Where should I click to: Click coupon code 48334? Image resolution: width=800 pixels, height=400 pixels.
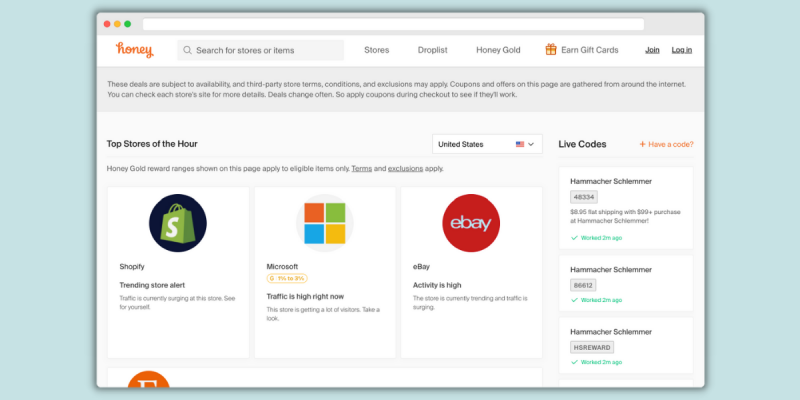[x=584, y=197]
